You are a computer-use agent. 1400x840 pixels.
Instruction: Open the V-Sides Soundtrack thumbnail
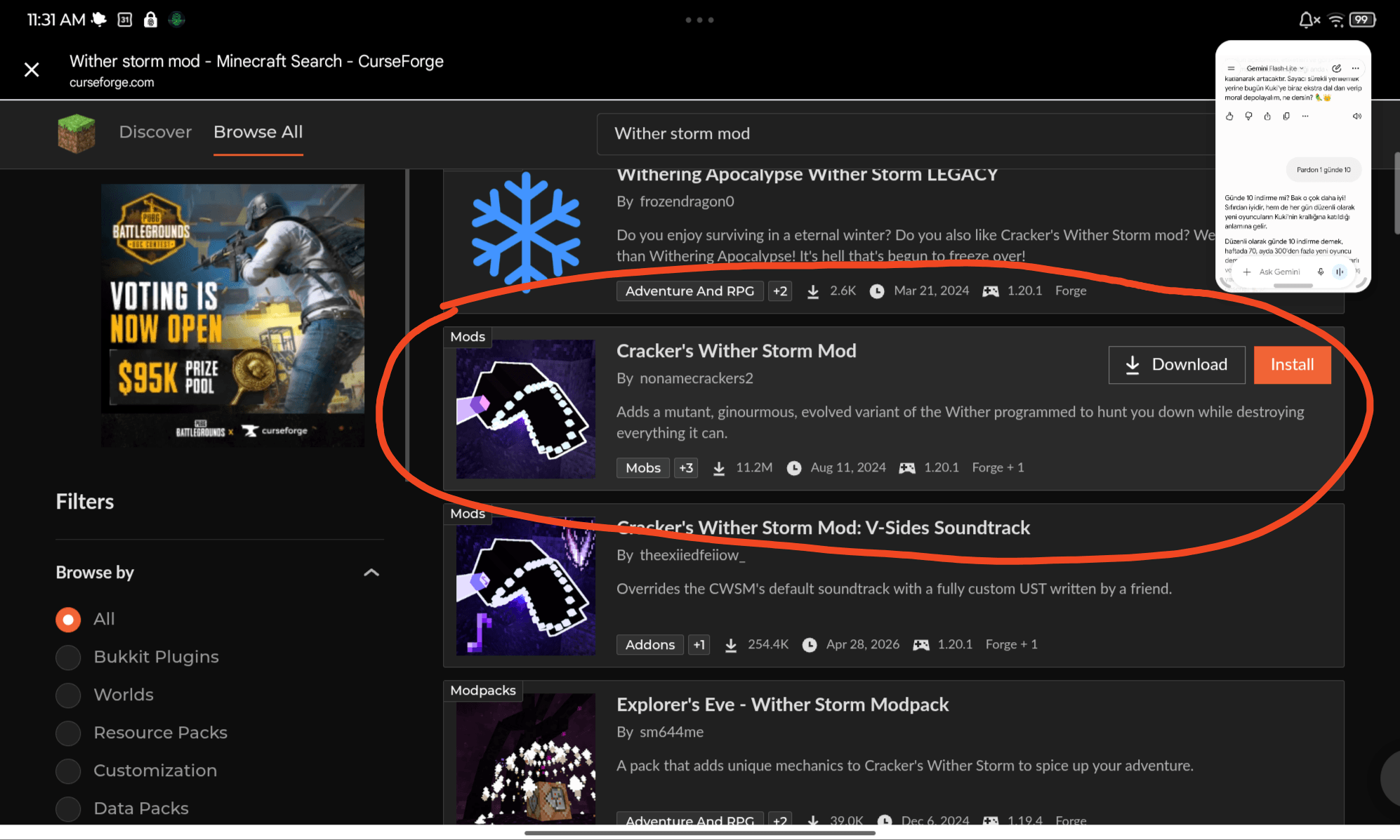pos(526,586)
